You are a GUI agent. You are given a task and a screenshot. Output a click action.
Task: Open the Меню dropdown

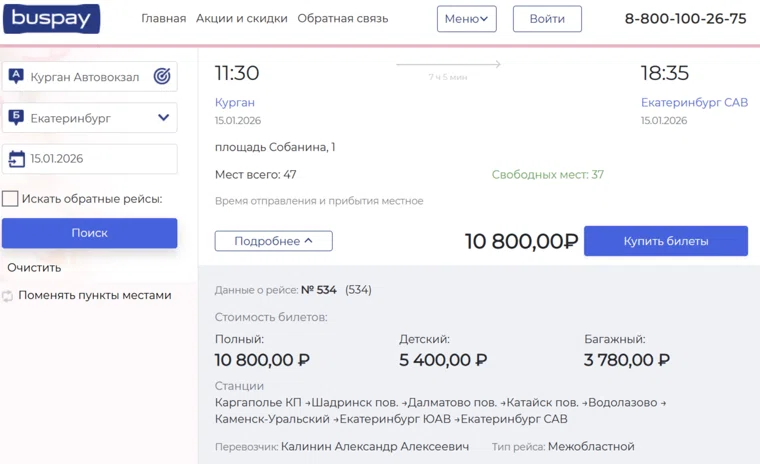pyautogui.click(x=466, y=19)
